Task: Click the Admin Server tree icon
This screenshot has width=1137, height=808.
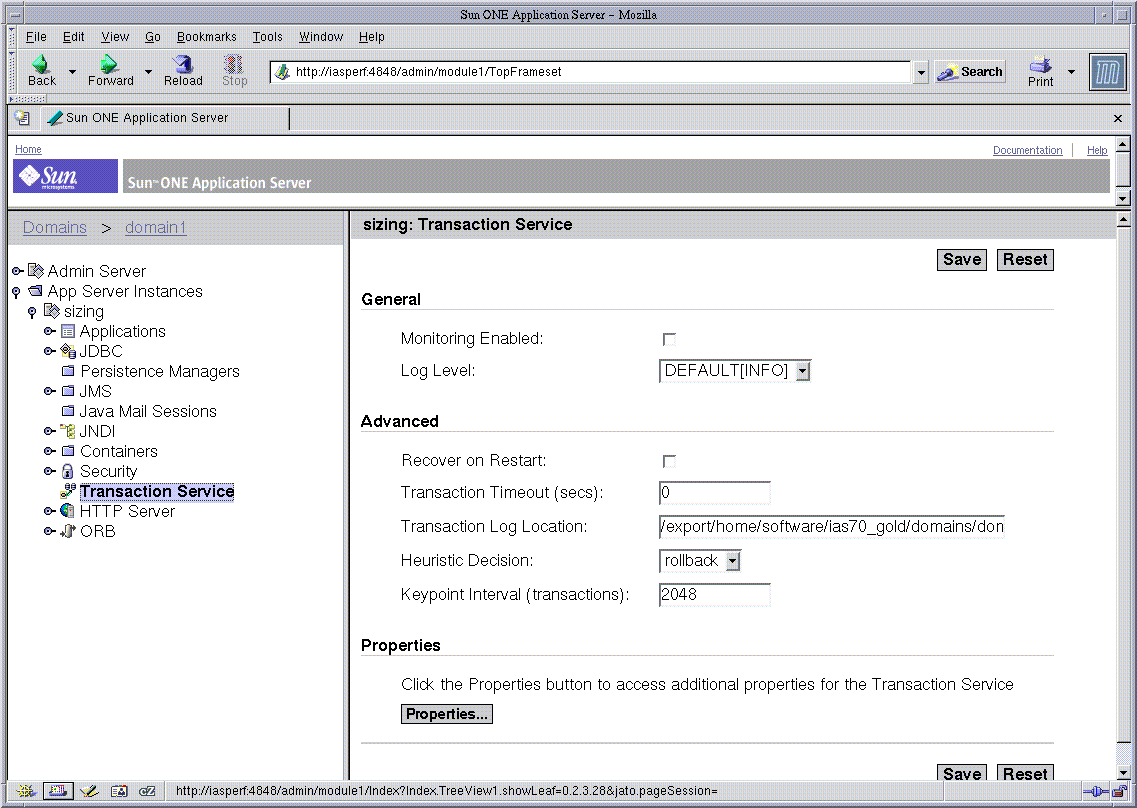Action: pyautogui.click(x=36, y=271)
